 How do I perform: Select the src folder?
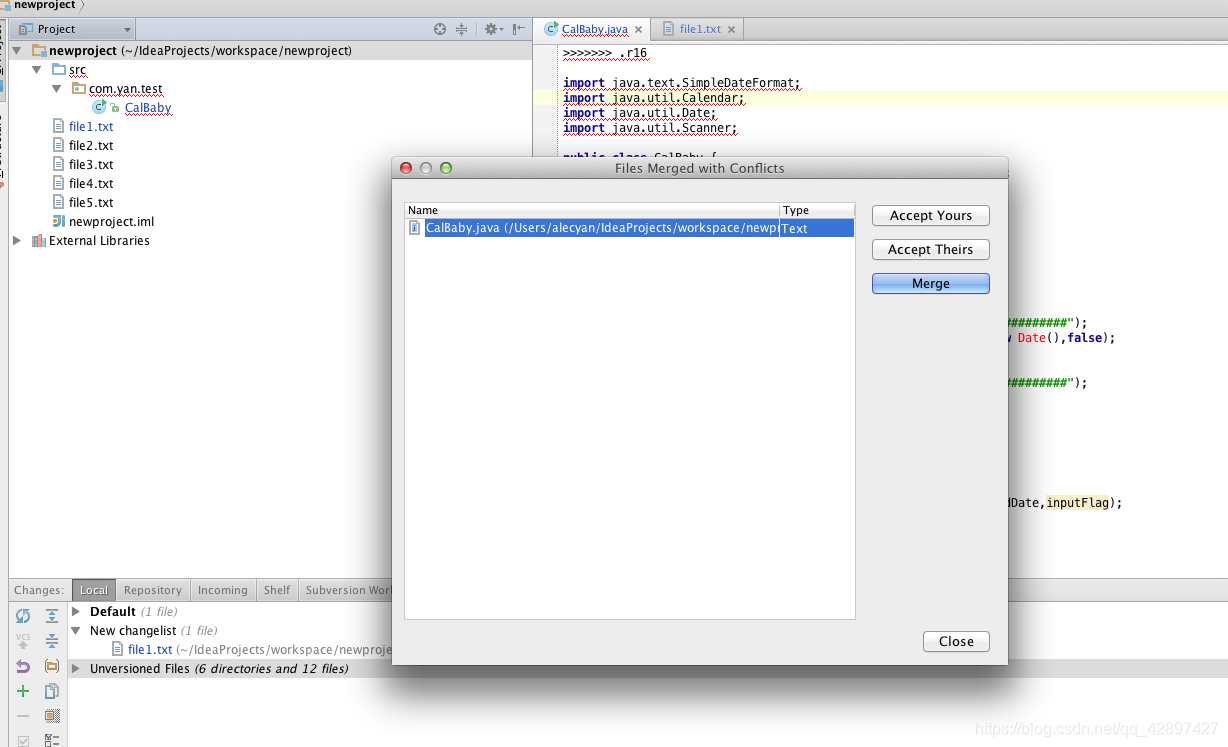click(77, 70)
